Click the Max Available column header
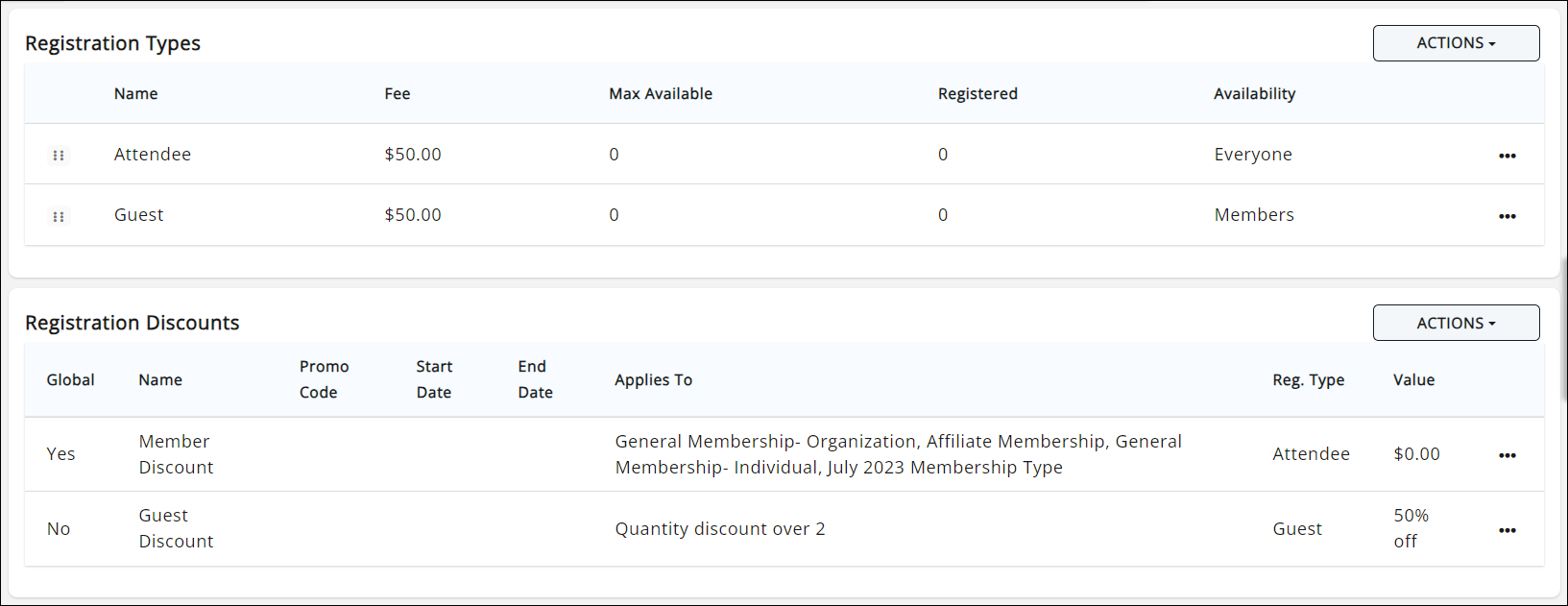The height and width of the screenshot is (606, 1568). (x=660, y=94)
